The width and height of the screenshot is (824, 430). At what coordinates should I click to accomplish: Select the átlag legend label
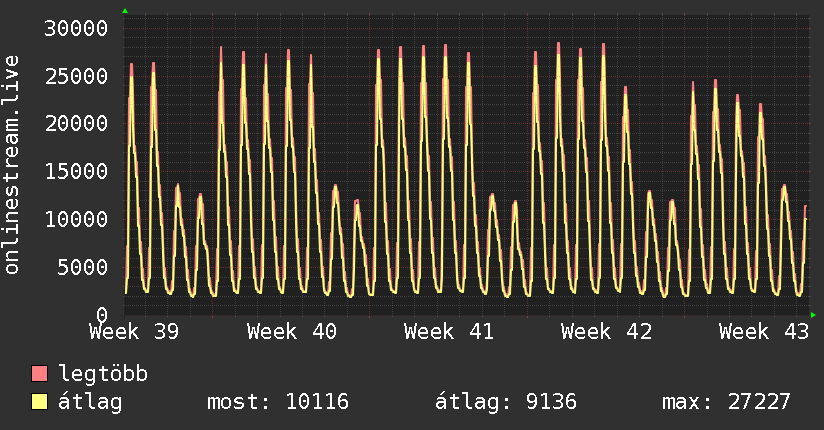click(x=90, y=402)
